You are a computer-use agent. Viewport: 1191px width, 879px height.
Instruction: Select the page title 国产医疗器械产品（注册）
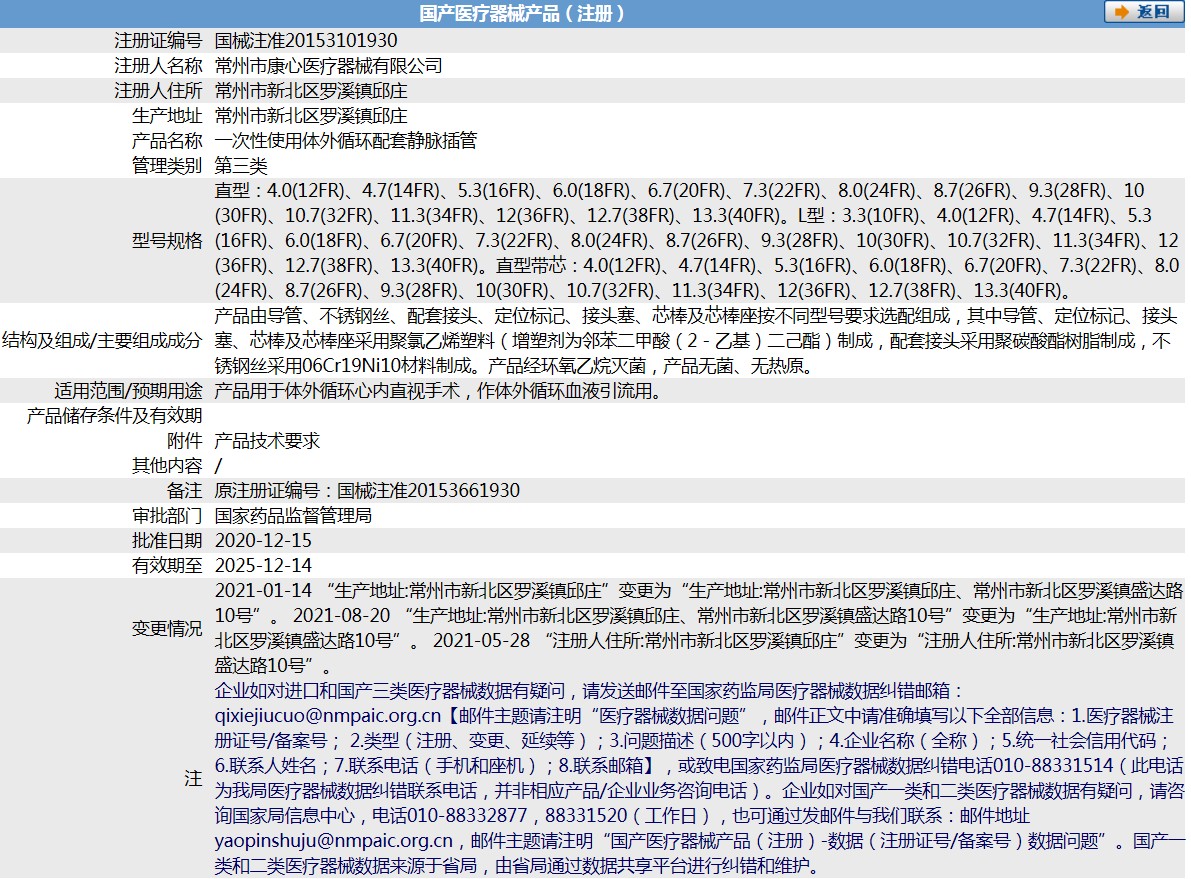[x=521, y=13]
